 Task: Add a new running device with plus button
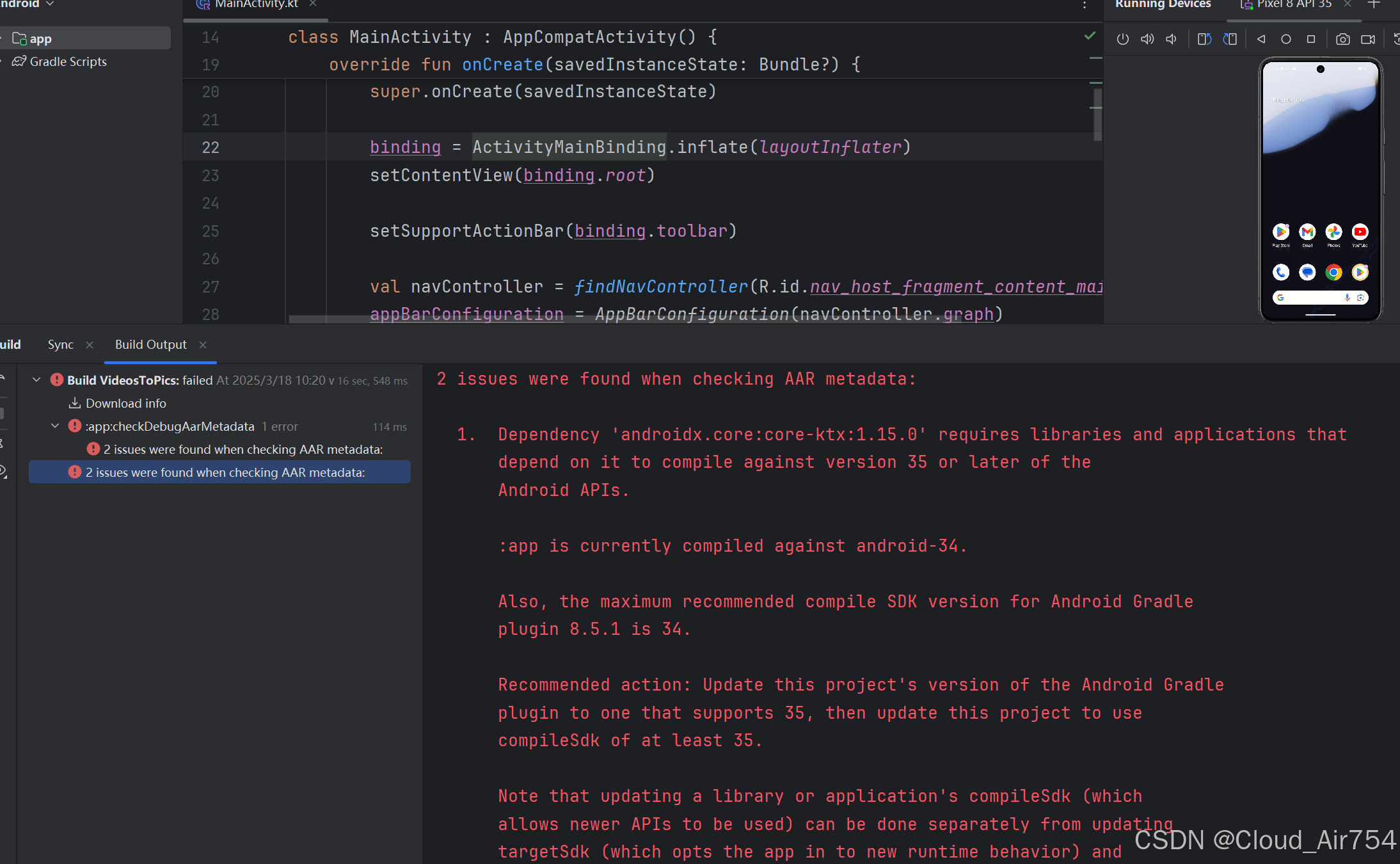point(1374,4)
